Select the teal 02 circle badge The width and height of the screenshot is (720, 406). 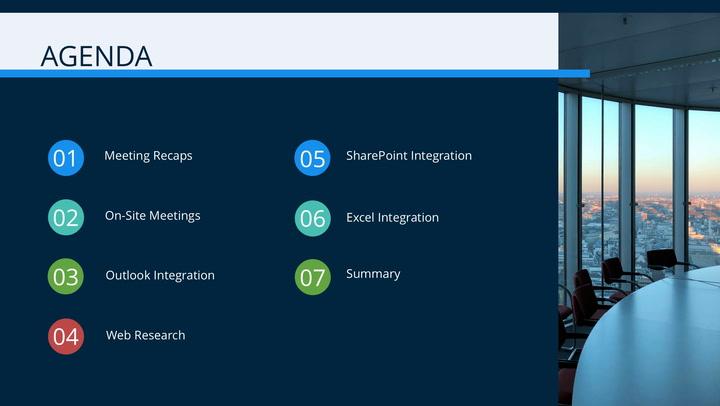coord(65,218)
